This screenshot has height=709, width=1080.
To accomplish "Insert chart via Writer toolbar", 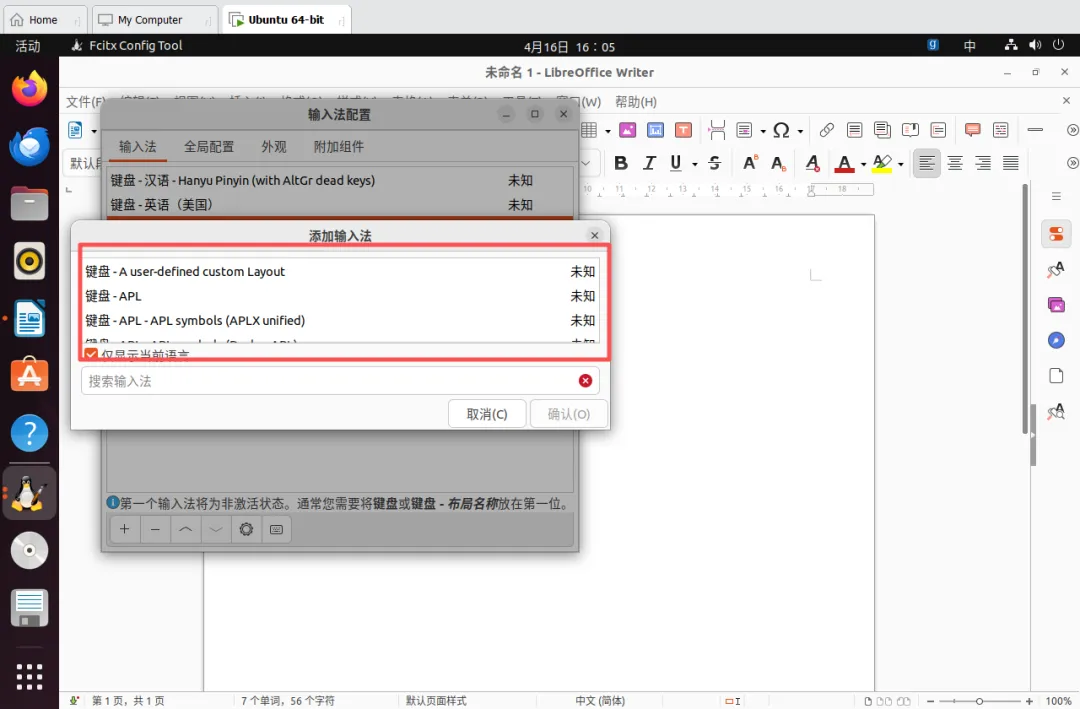I will pos(656,130).
